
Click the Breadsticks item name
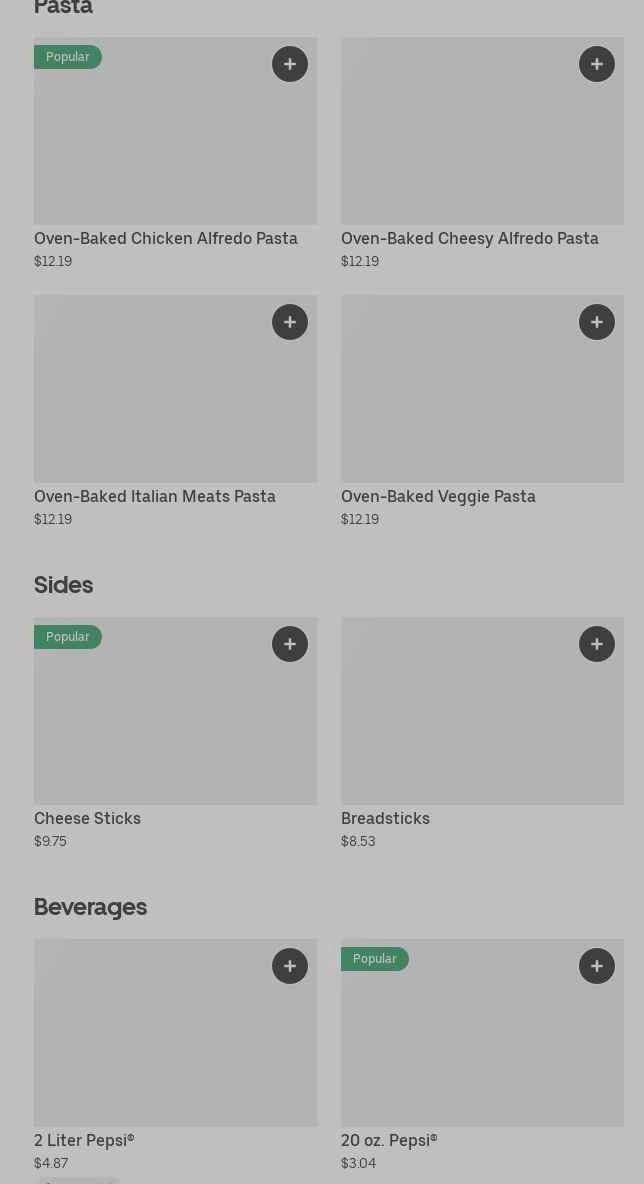pos(385,818)
